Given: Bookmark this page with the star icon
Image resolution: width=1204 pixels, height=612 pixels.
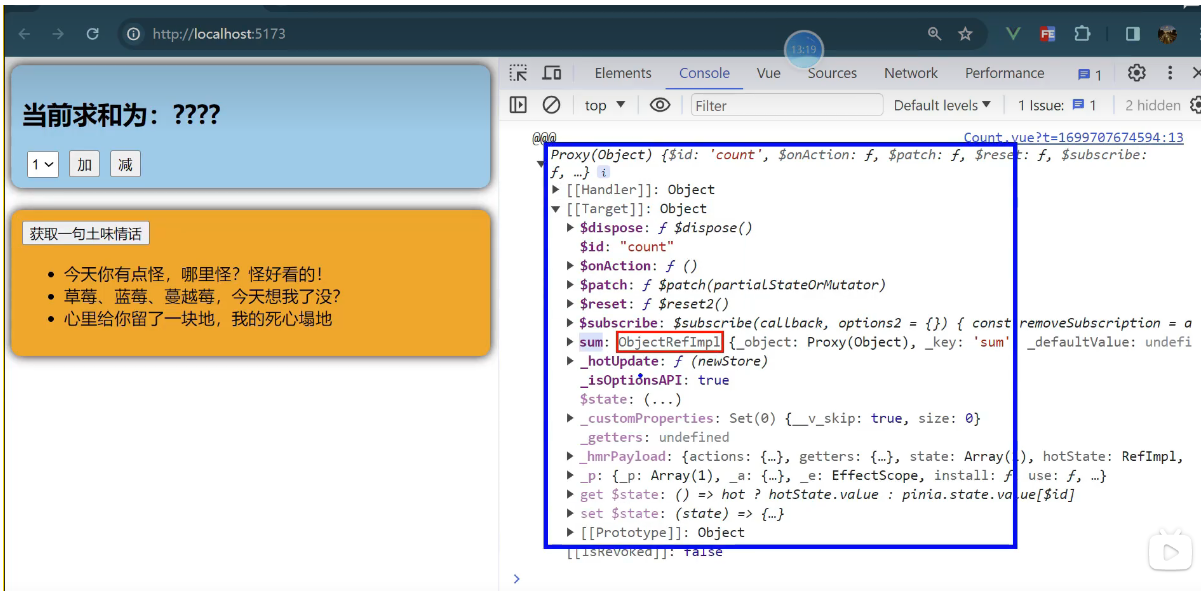Looking at the screenshot, I should (x=965, y=34).
